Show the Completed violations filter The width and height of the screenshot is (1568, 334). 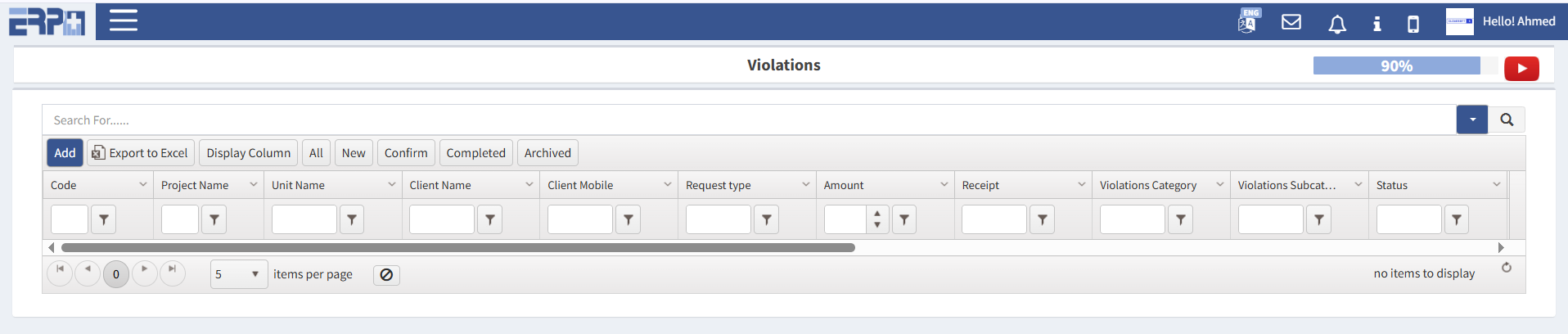point(475,153)
